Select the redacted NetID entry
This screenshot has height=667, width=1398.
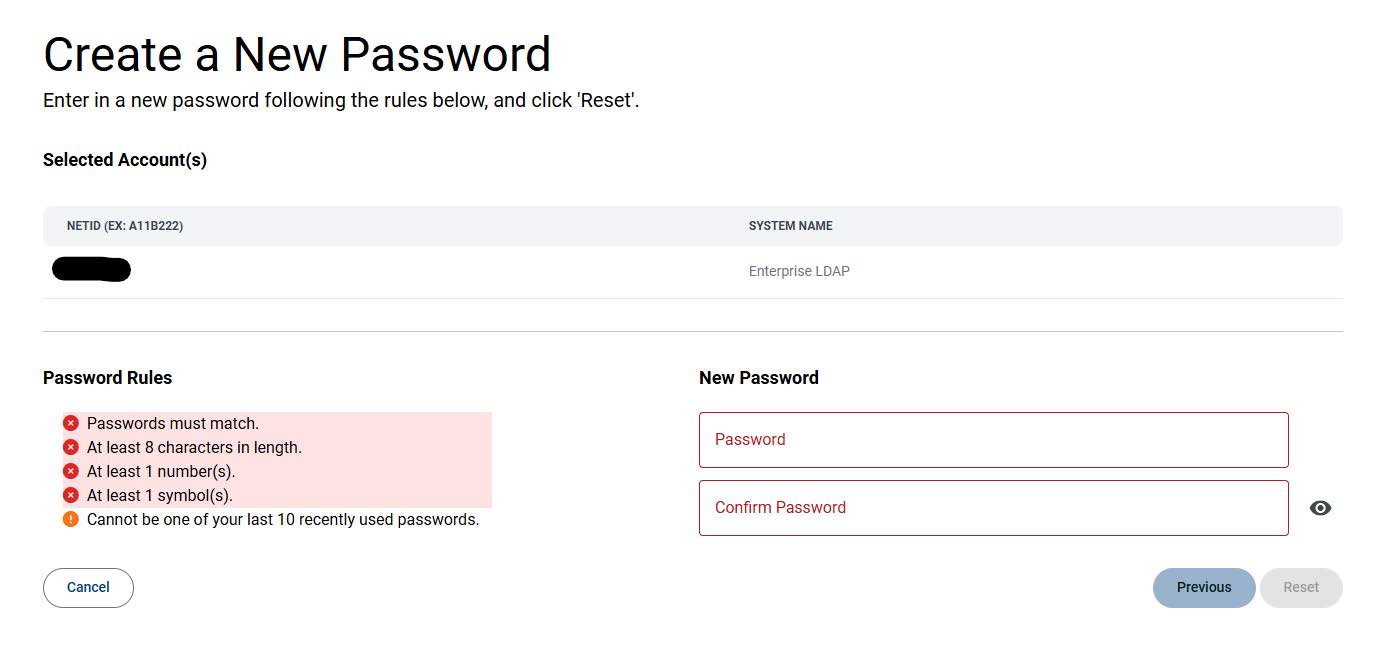point(90,269)
